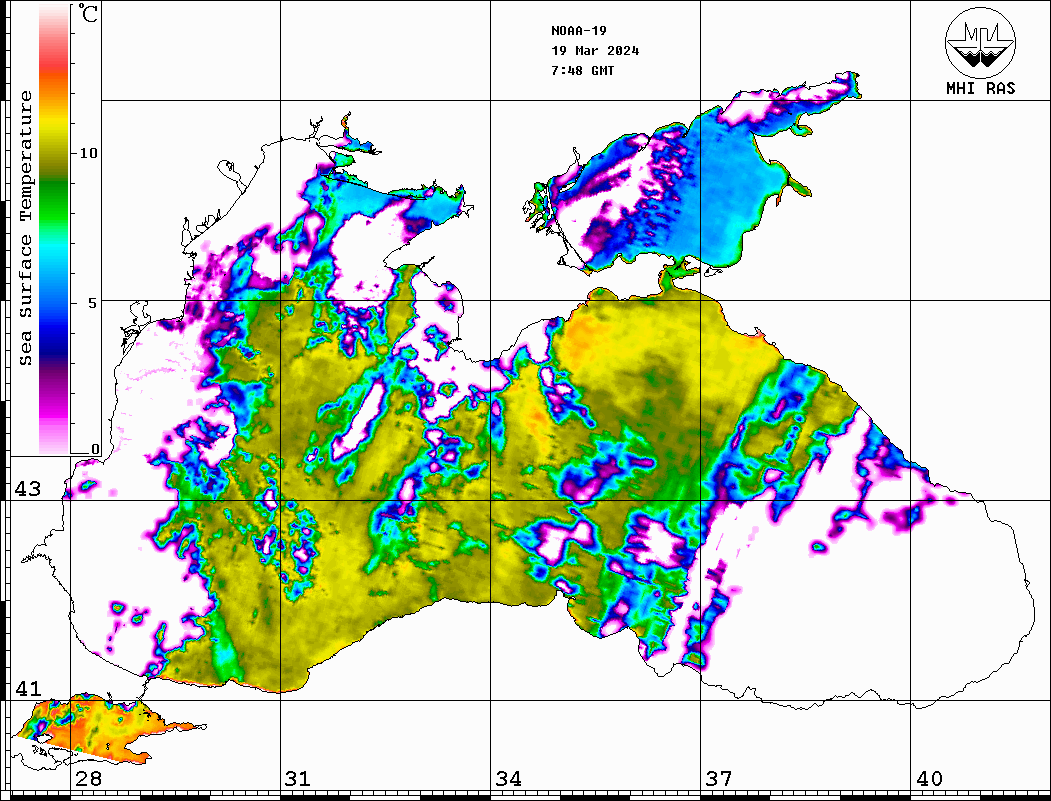Screen dimensions: 1051x801
Task: Click longitude label '40'
Action: tap(929, 778)
